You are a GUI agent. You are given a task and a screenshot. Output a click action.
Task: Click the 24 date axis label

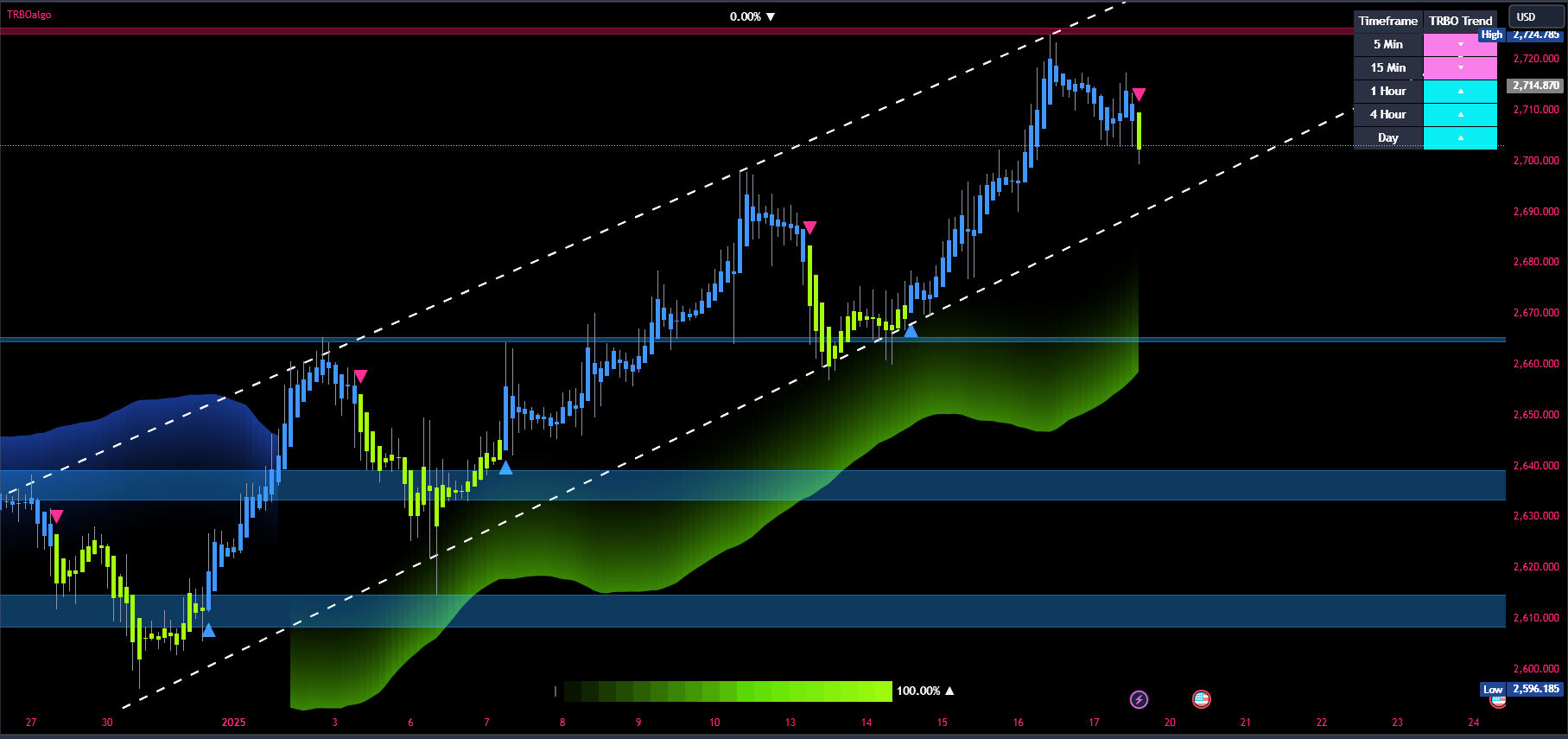pyautogui.click(x=1474, y=723)
